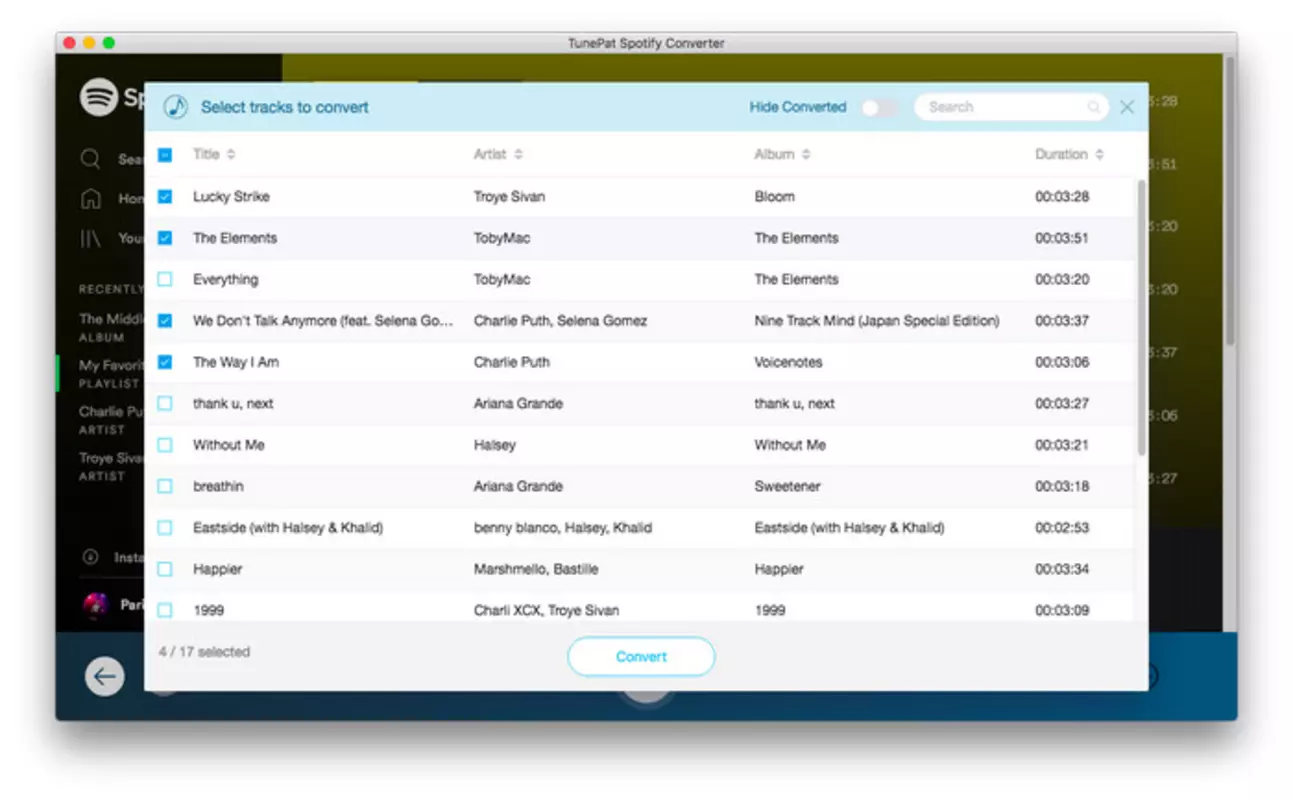Click the 4 / 17 selected status text

[204, 652]
